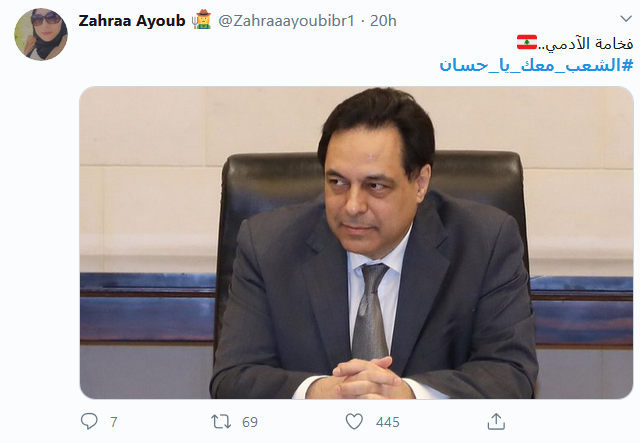Screen dimensions: 640x443
Task: Click the gray tie in the photo
Action: click(x=370, y=311)
